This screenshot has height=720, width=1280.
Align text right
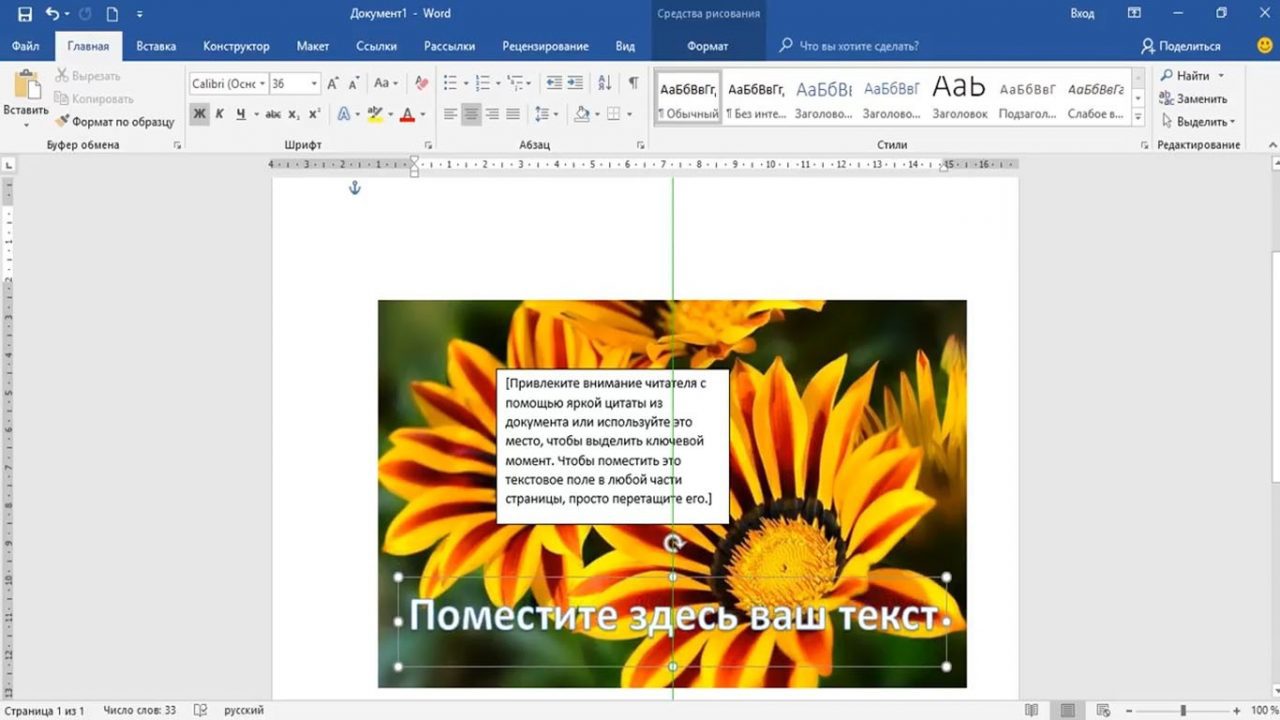coord(492,114)
